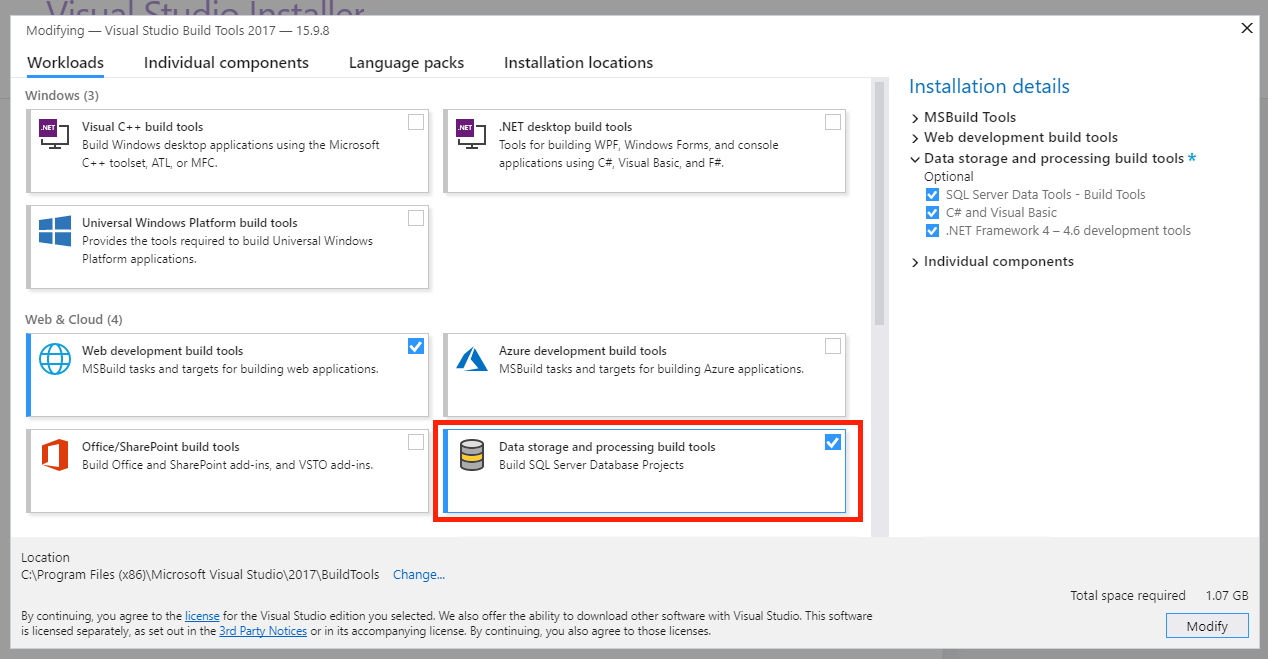Uncheck SQL Server Data Tools - Build Tools

(933, 195)
